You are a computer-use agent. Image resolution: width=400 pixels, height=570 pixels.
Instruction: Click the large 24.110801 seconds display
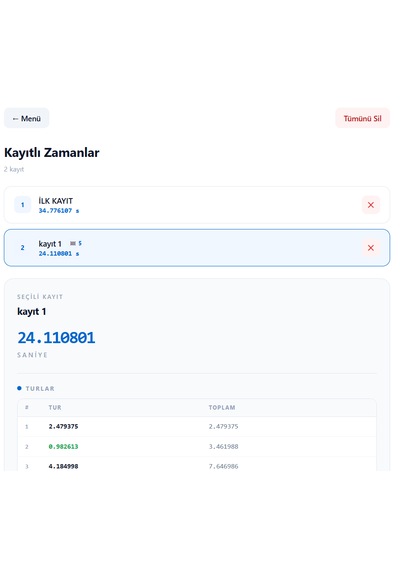56,338
